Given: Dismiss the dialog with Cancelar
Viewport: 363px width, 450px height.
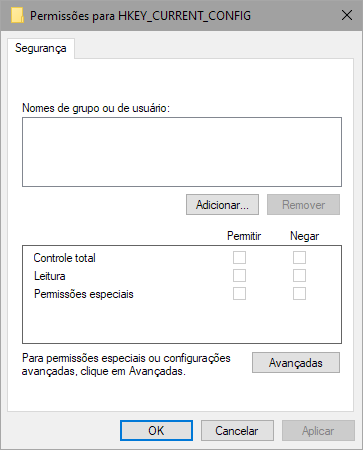Looking at the screenshot, I should pos(237,431).
